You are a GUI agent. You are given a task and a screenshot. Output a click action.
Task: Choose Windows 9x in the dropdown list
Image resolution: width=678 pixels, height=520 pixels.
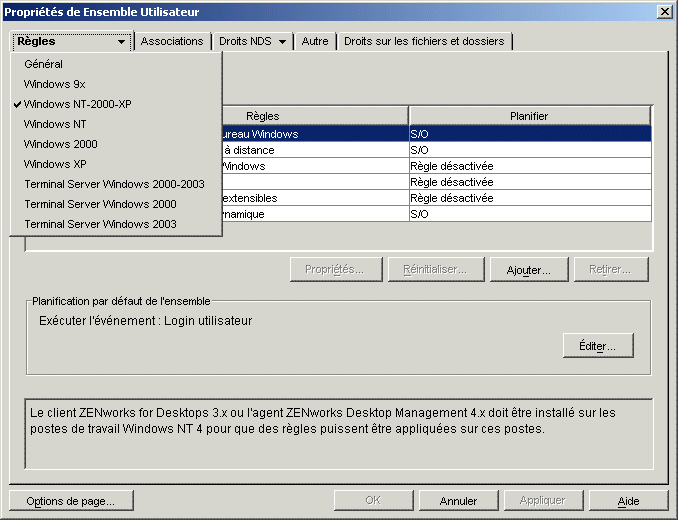(54, 84)
